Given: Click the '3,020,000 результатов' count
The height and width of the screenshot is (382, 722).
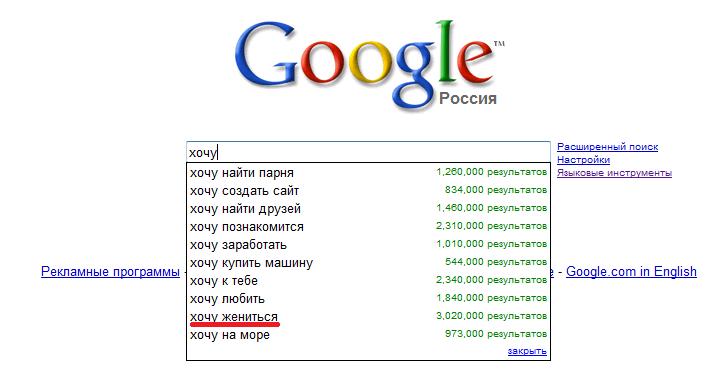Looking at the screenshot, I should pos(491,316).
